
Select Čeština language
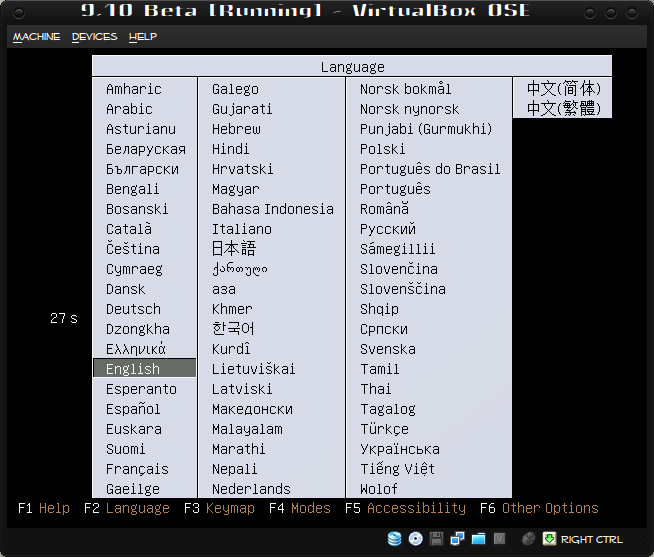click(133, 248)
